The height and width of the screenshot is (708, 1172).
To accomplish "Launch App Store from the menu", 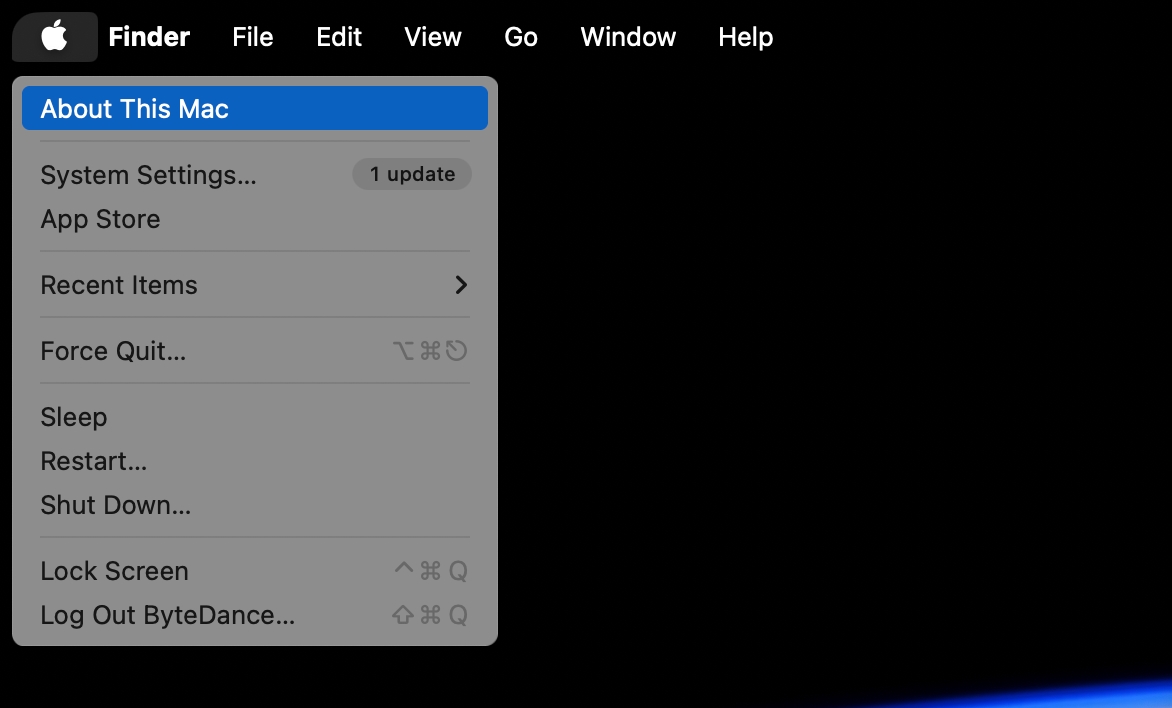I will coord(100,219).
